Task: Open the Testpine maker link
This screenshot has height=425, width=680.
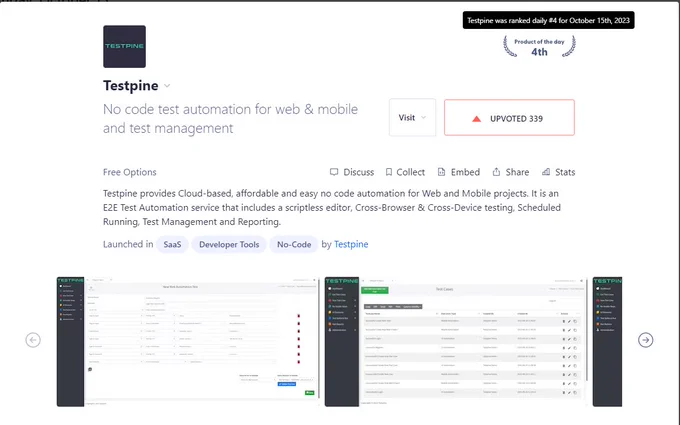Action: tap(351, 244)
